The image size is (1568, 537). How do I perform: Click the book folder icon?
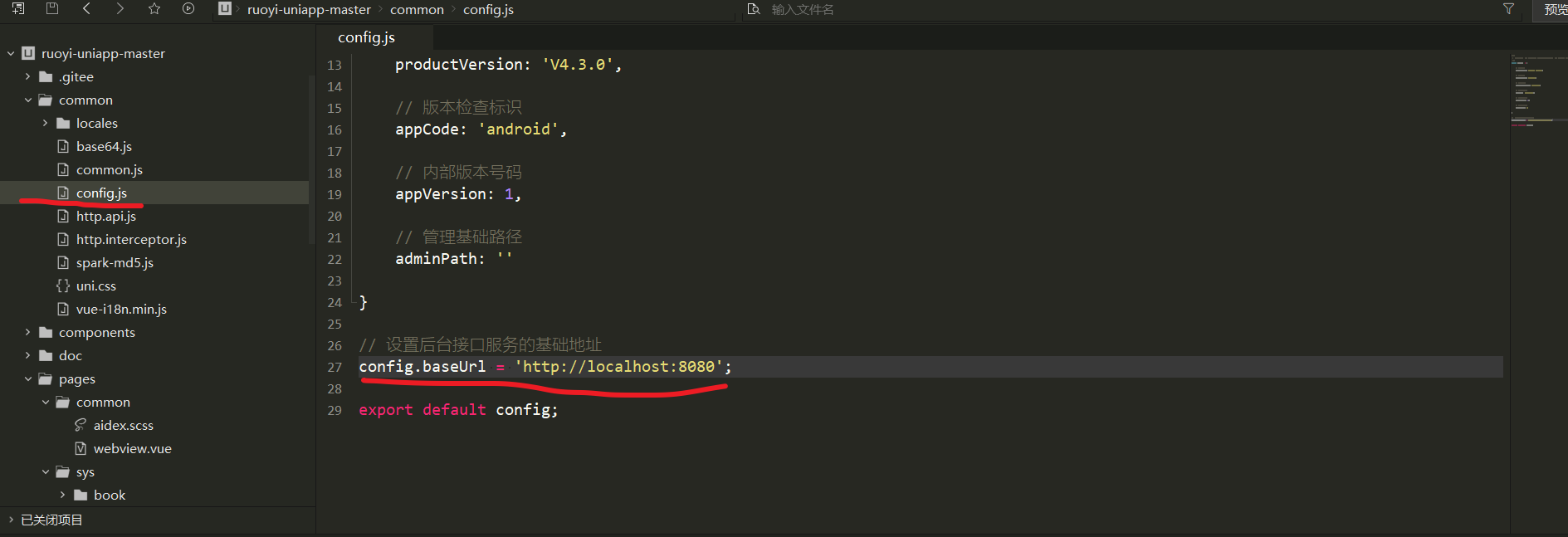point(81,495)
